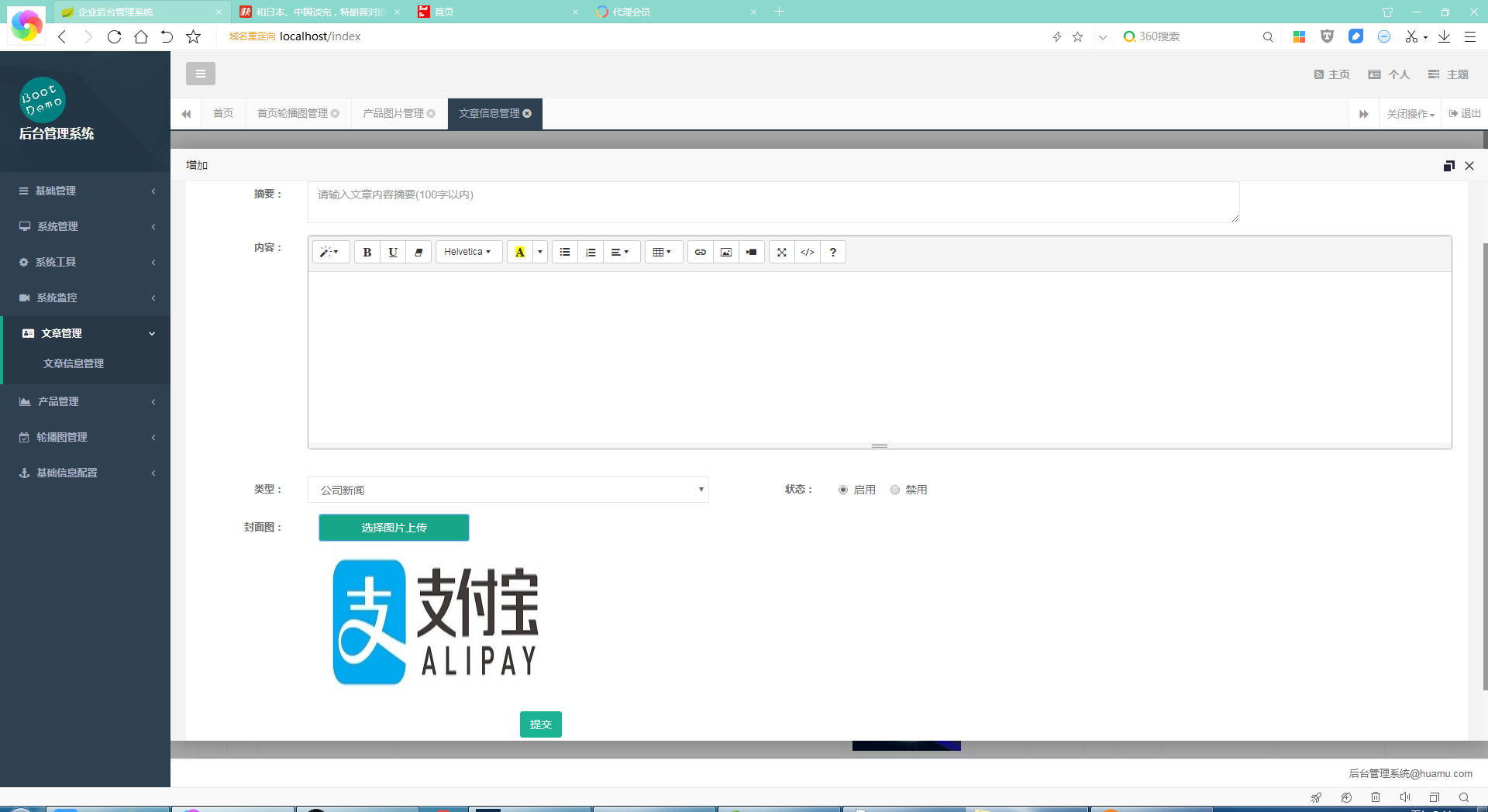Image resolution: width=1488 pixels, height=812 pixels.
Task: Open the 类型 combo box showing 公司新闻
Action: [x=508, y=490]
